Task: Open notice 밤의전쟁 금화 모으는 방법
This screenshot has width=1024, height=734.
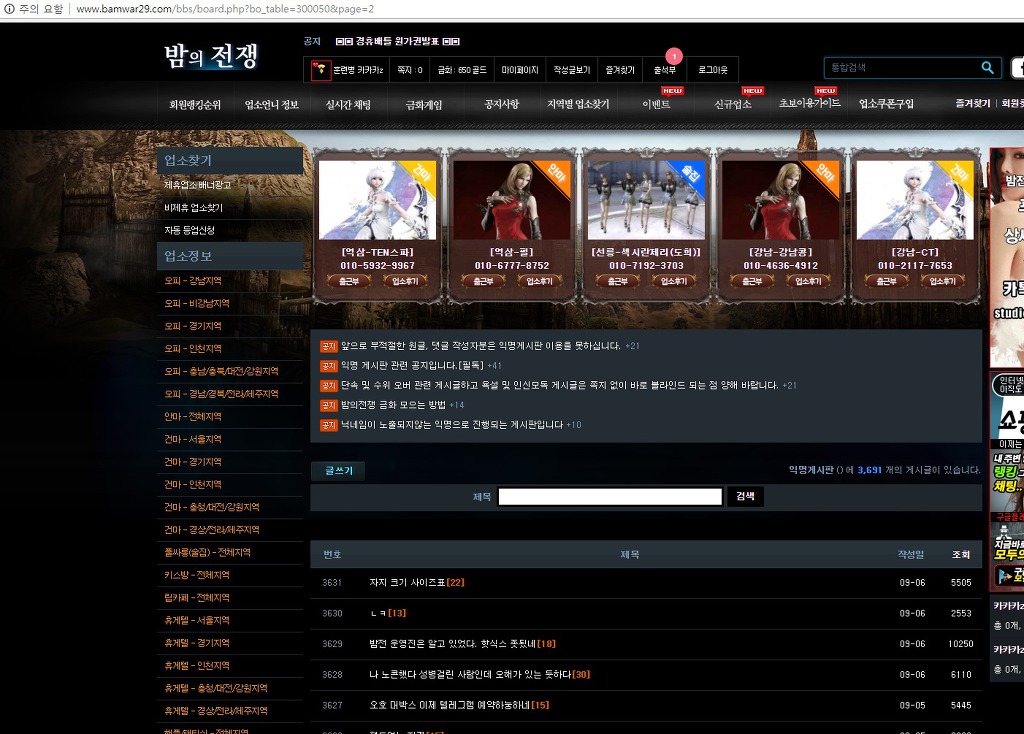Action: point(393,406)
